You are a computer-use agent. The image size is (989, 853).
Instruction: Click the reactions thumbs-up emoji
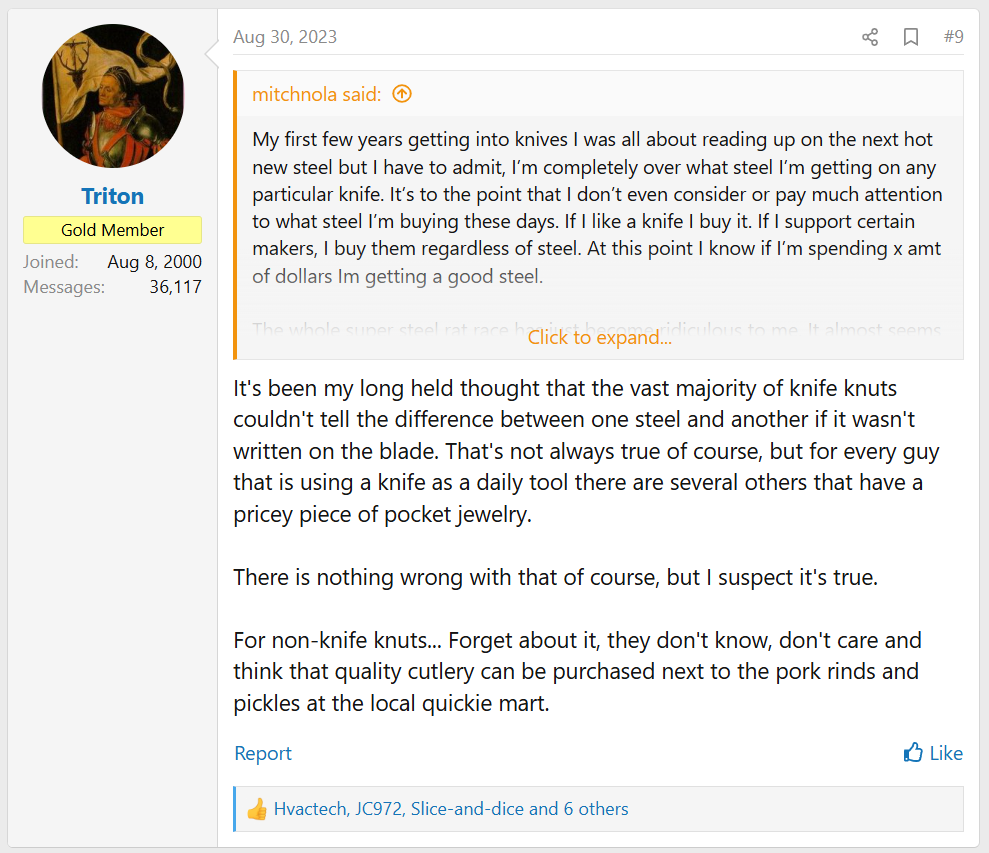(x=257, y=809)
